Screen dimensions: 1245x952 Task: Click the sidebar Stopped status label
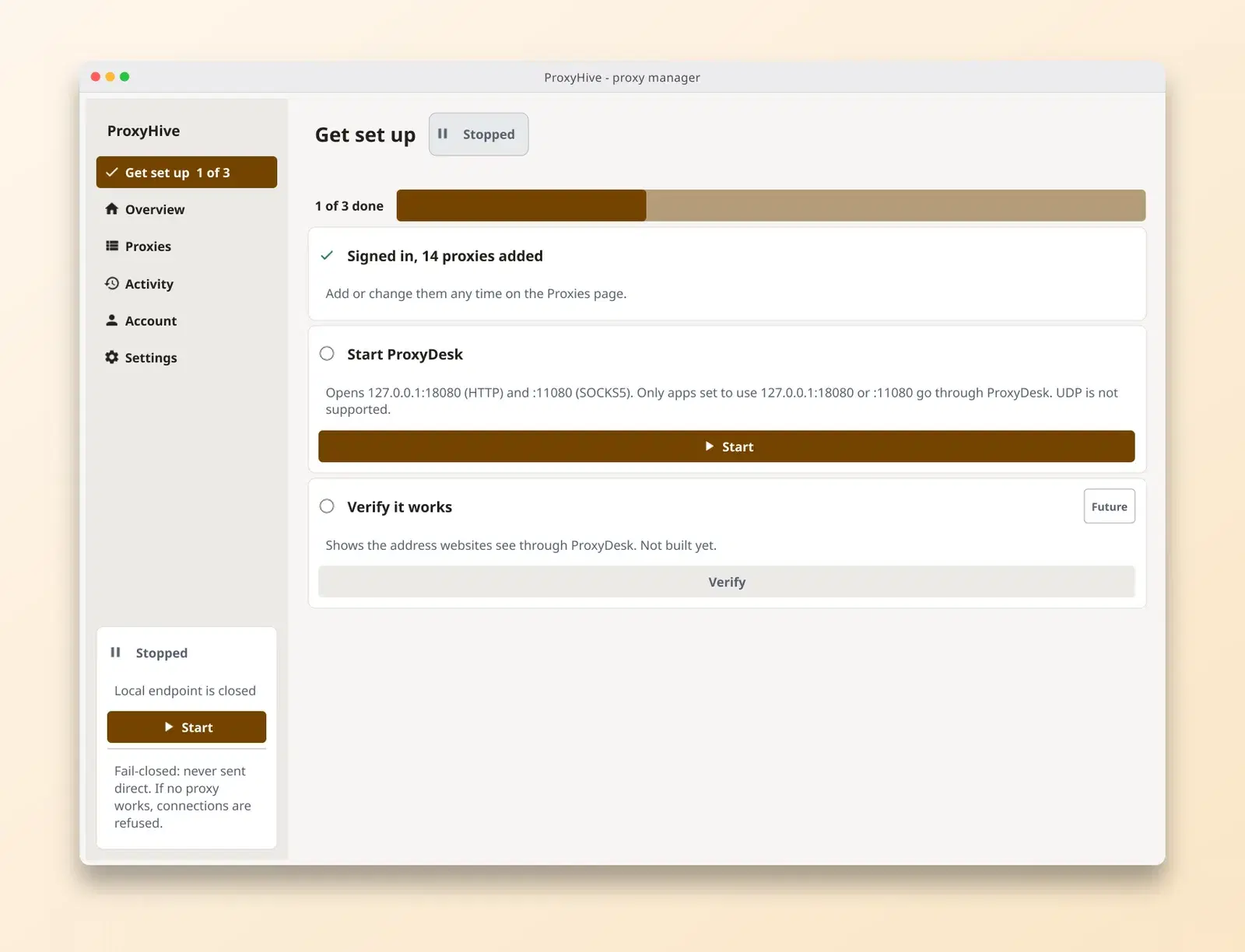162,653
